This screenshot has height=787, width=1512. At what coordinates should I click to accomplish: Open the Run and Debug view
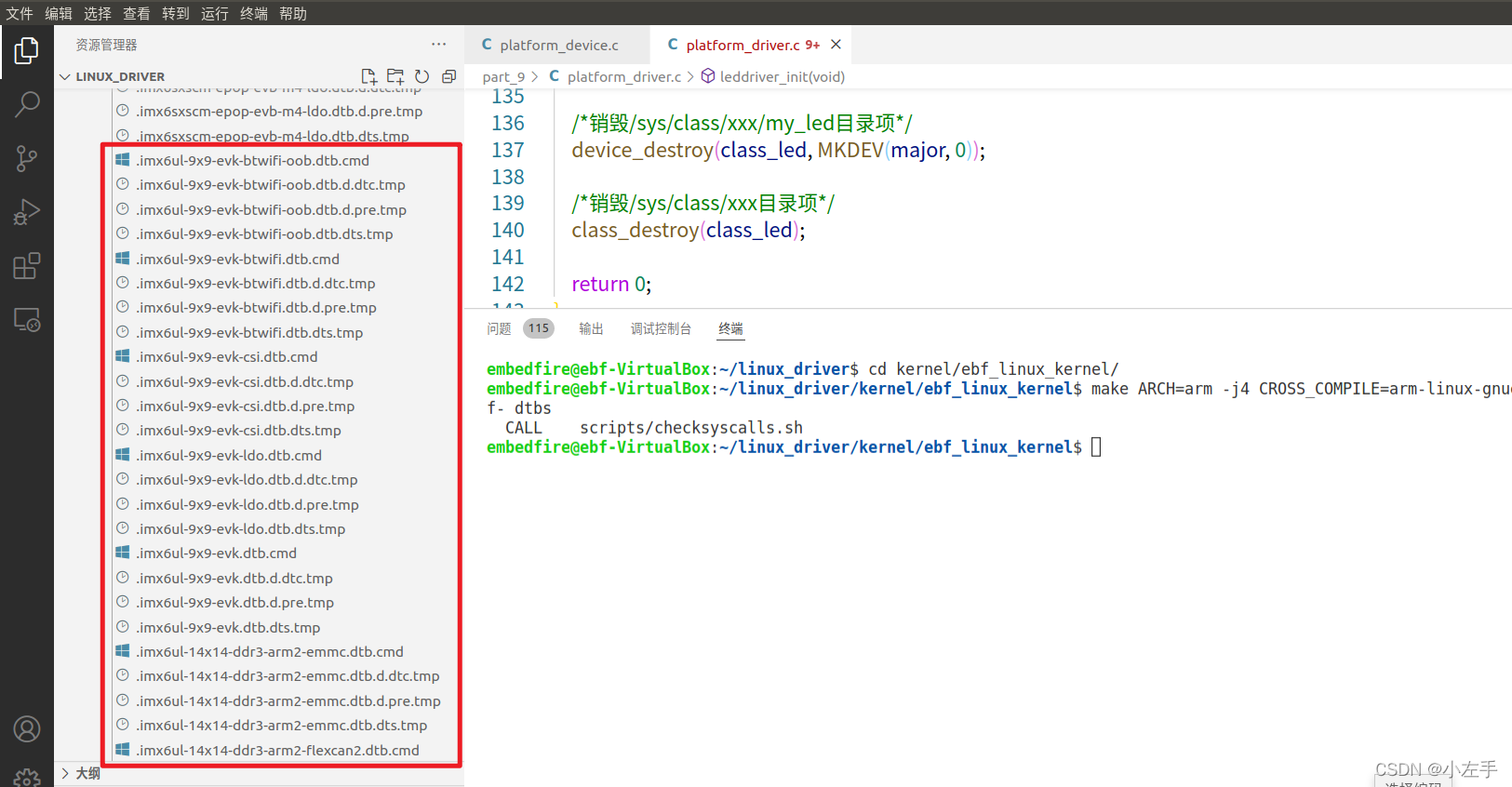coord(27,212)
